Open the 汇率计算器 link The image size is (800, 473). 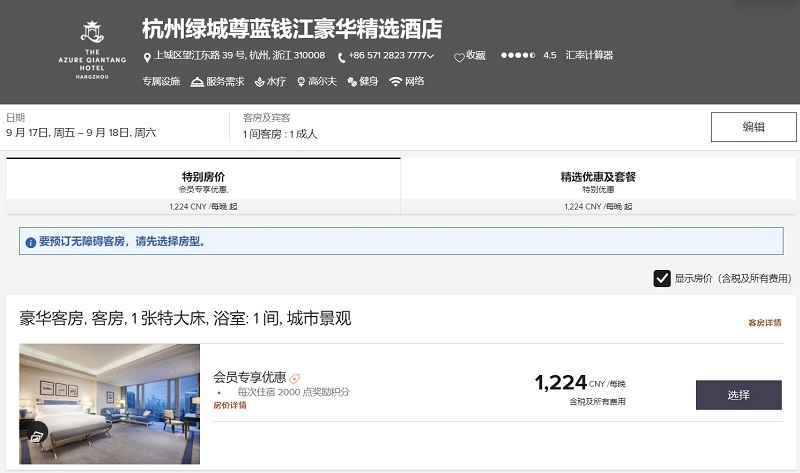tap(589, 55)
